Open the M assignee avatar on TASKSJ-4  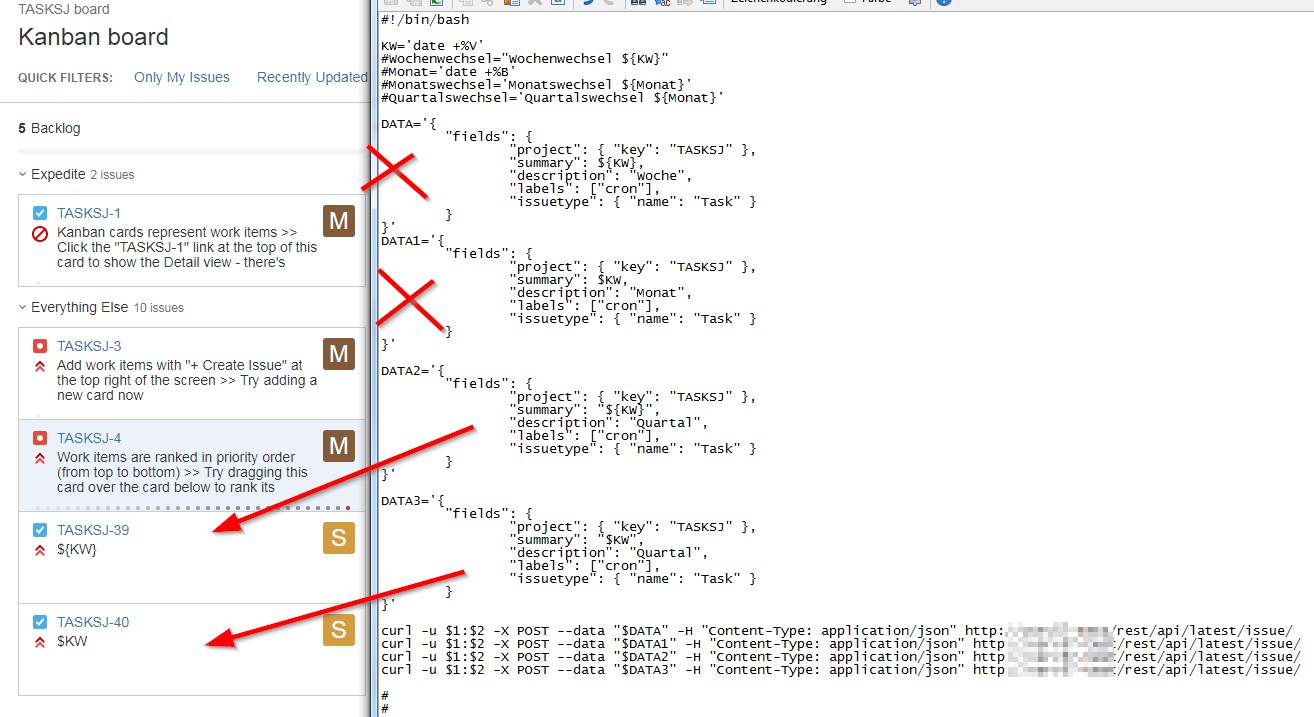click(x=339, y=446)
